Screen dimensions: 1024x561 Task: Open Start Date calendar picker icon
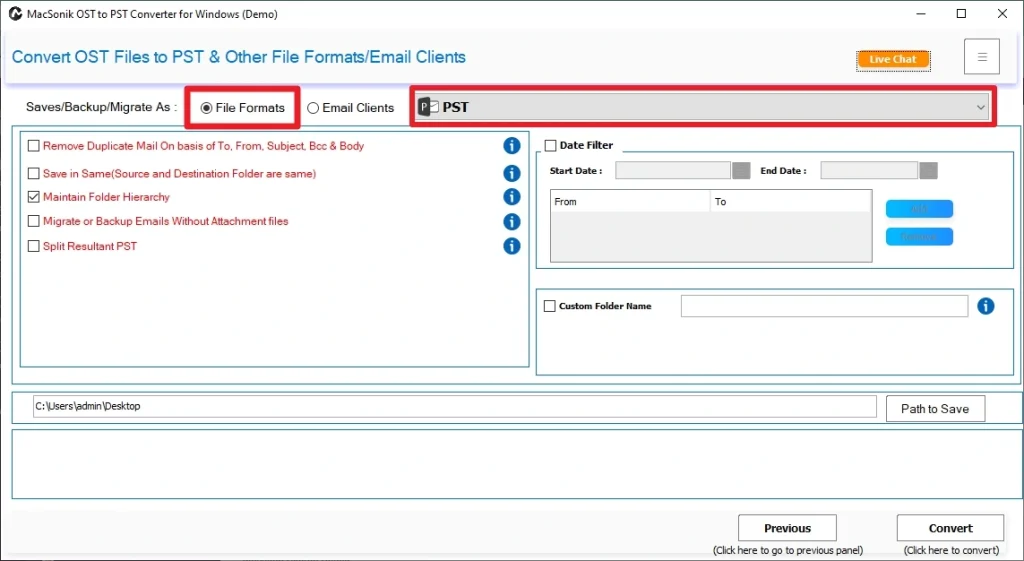coord(741,171)
